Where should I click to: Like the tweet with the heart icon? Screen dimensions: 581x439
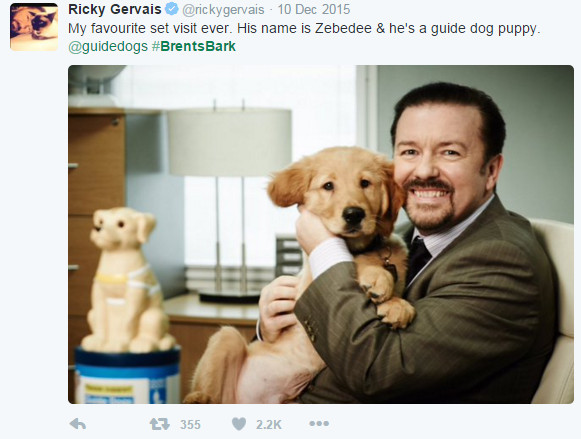point(239,424)
